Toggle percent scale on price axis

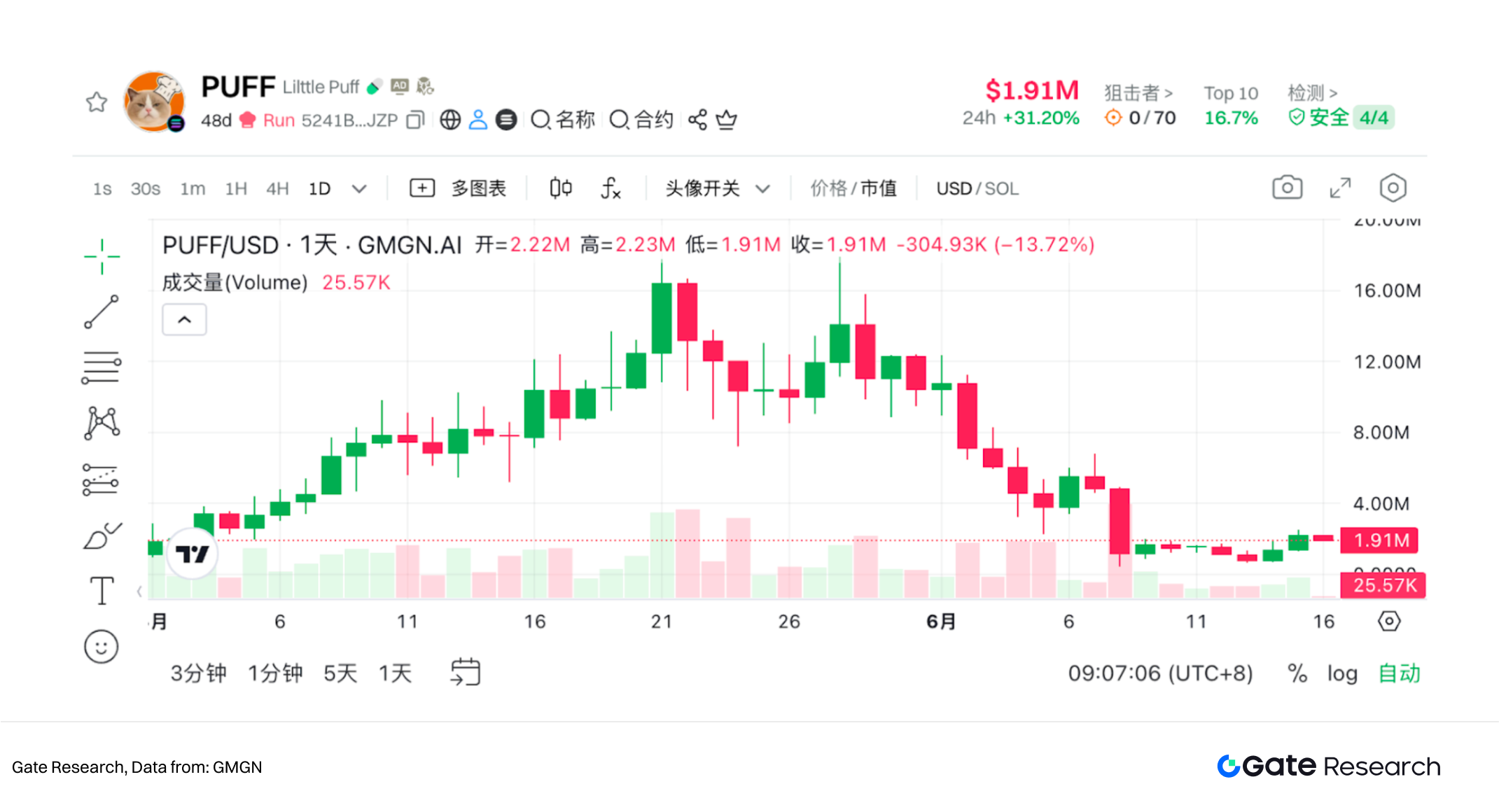tap(1297, 673)
